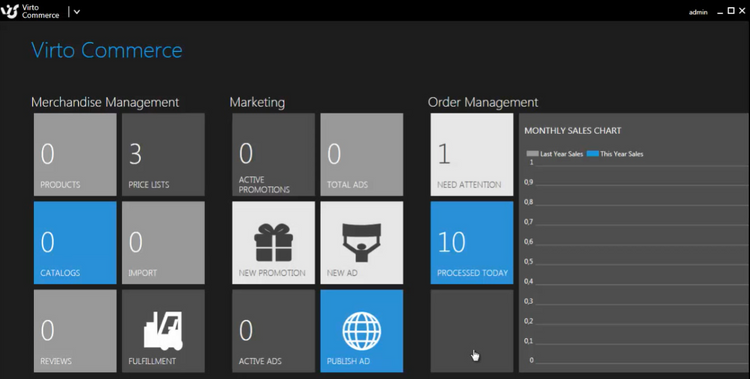Click the 0,1 axis label on chart

pos(528,341)
